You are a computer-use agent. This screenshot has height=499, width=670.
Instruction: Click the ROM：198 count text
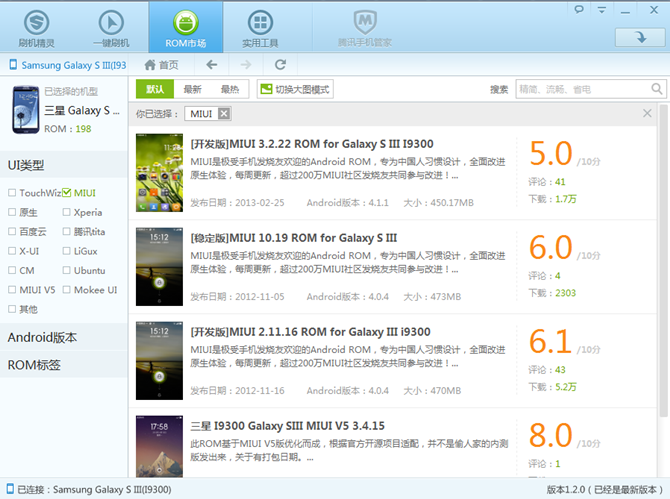(68, 129)
